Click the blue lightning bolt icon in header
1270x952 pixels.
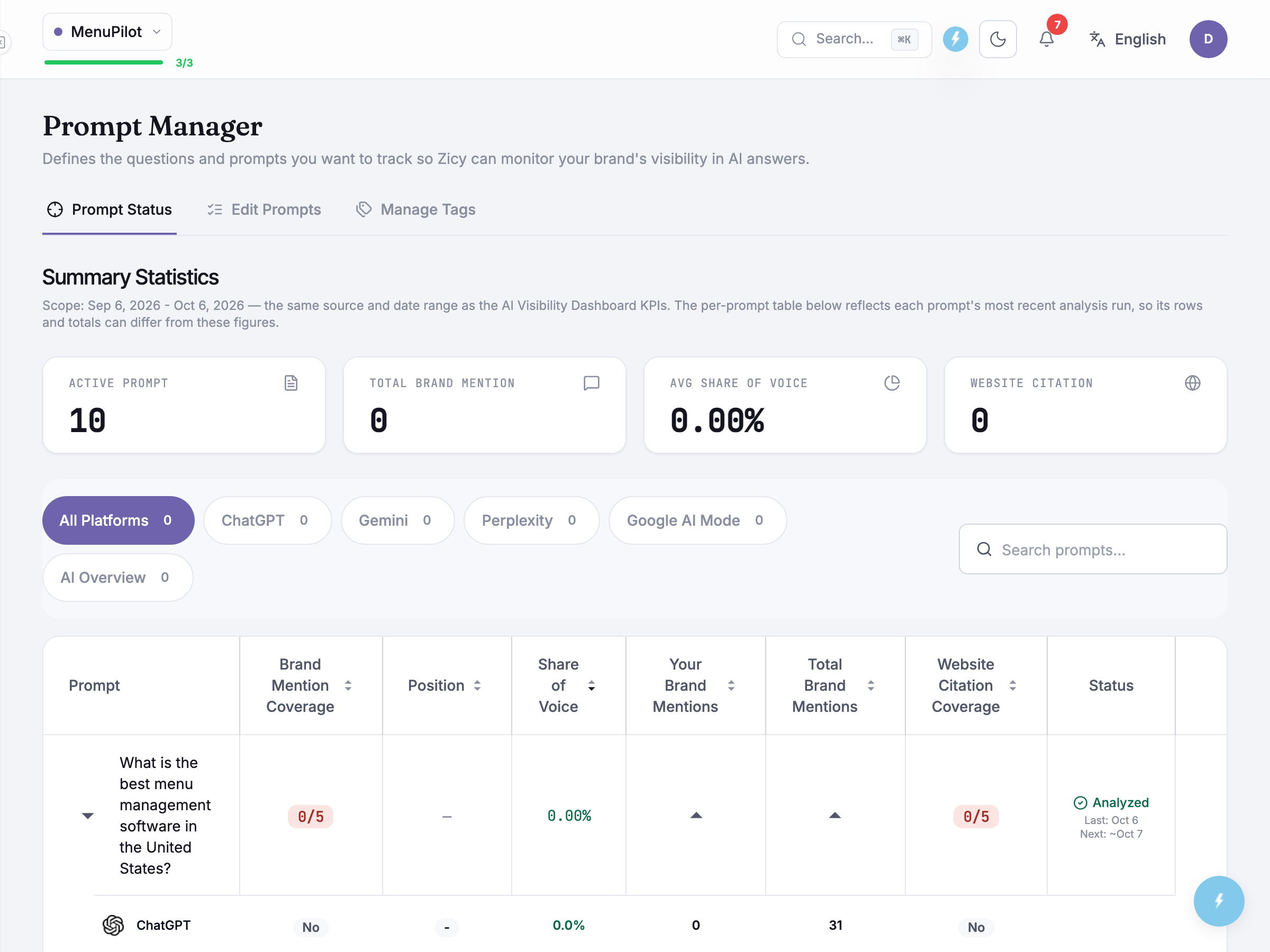pyautogui.click(x=955, y=39)
